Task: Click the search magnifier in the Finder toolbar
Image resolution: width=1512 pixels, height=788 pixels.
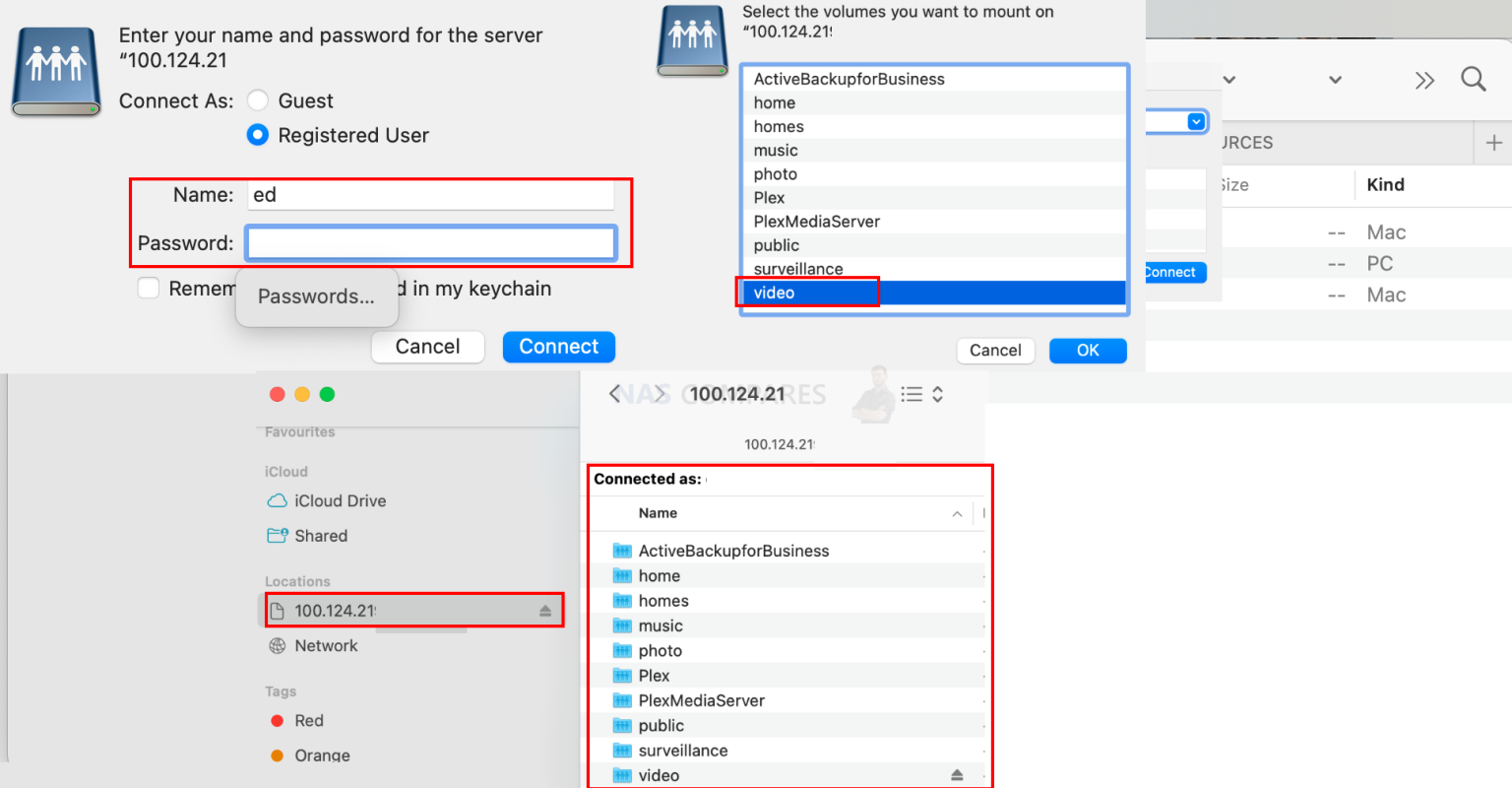Action: (1474, 79)
